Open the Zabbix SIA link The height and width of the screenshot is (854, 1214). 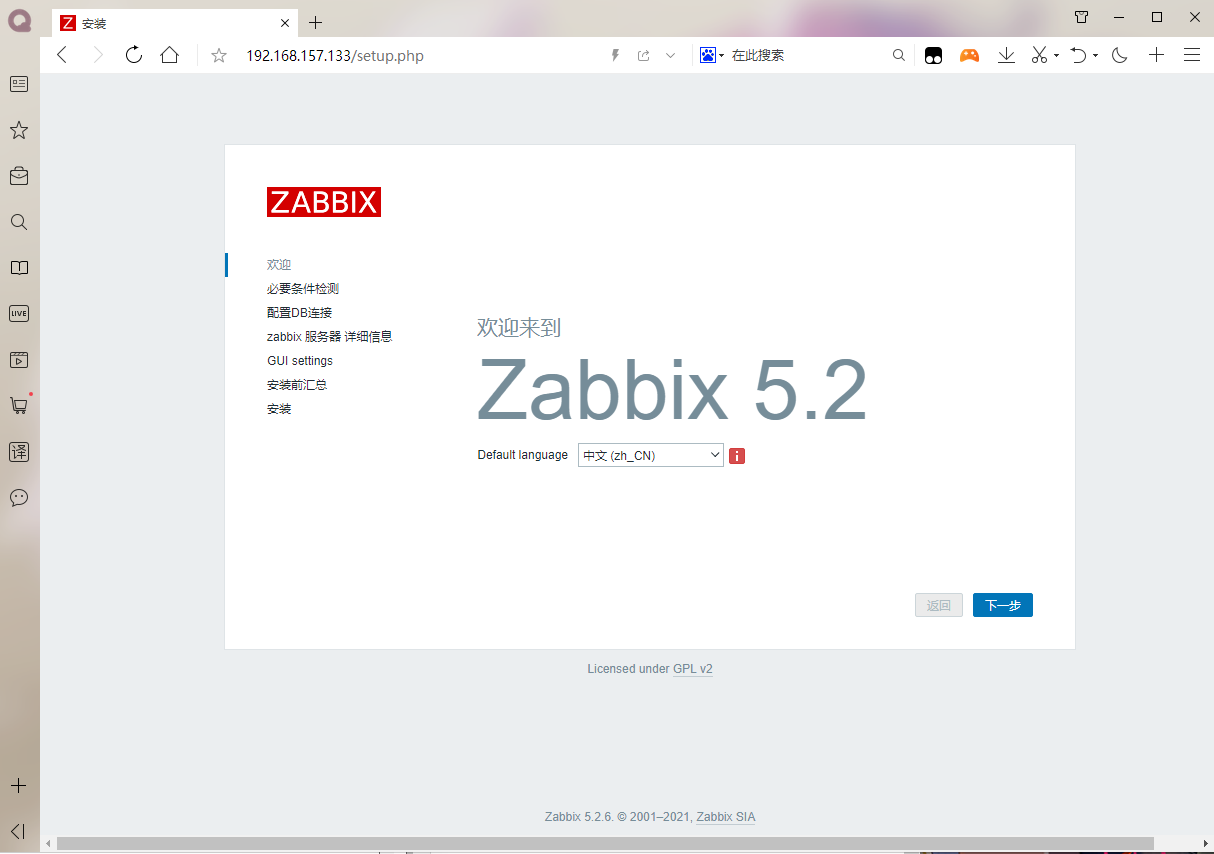(726, 817)
